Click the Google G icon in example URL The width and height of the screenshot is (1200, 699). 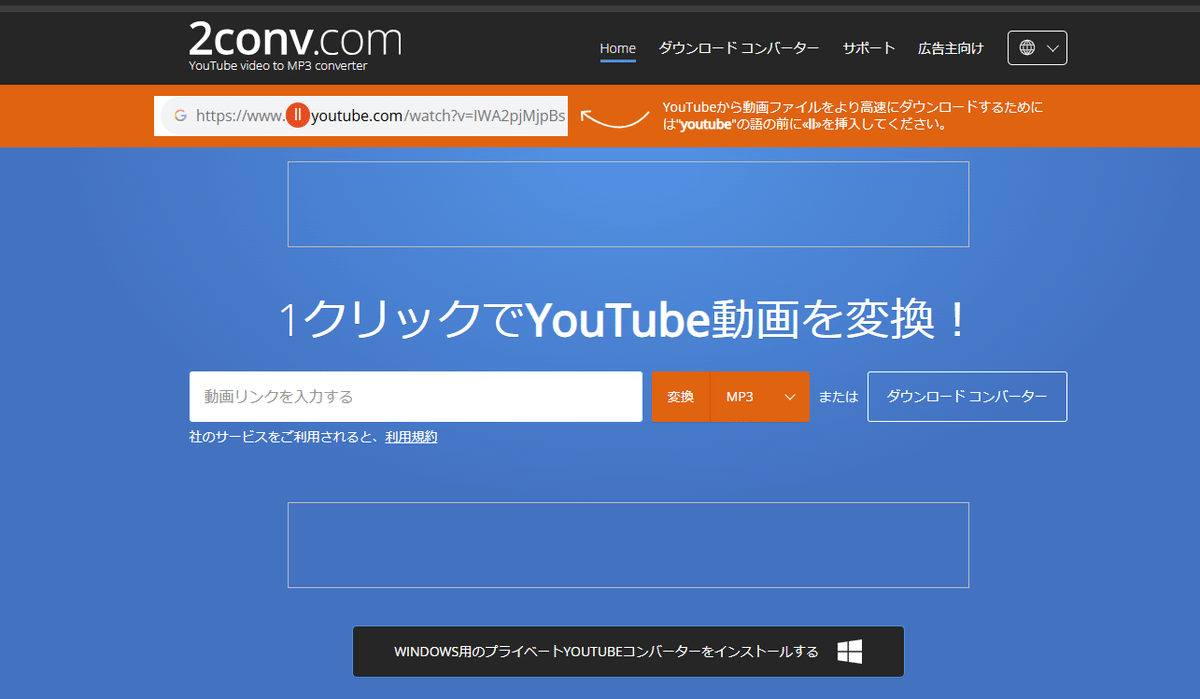point(181,115)
